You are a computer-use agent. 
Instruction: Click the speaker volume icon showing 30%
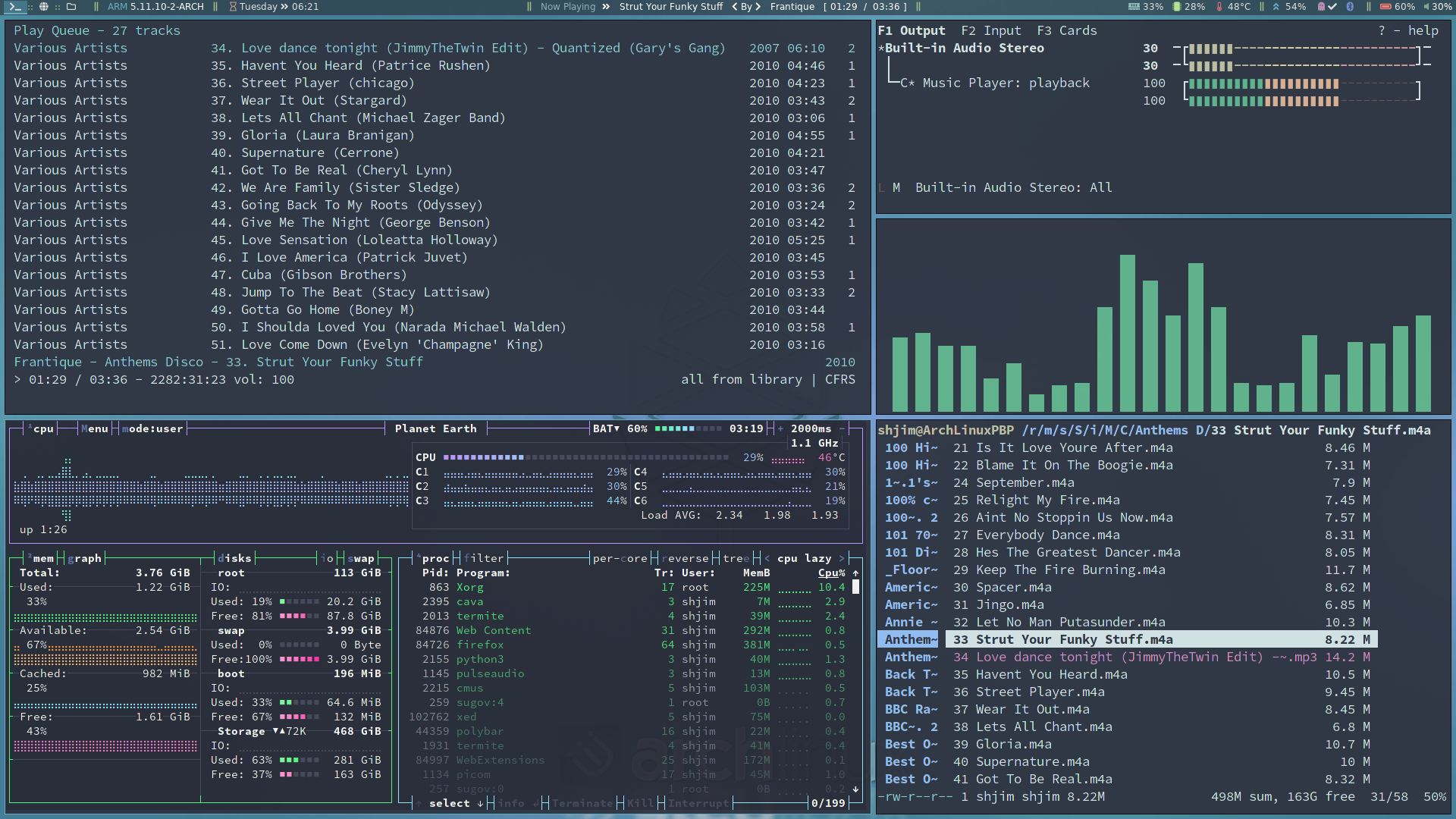point(1426,7)
